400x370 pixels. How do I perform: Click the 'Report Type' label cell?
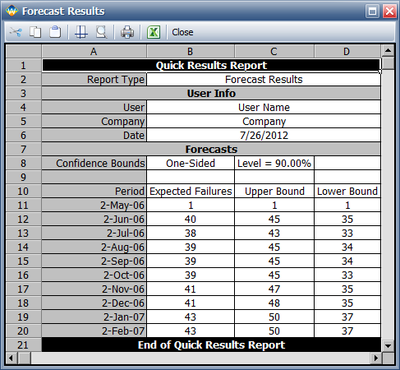[94, 79]
